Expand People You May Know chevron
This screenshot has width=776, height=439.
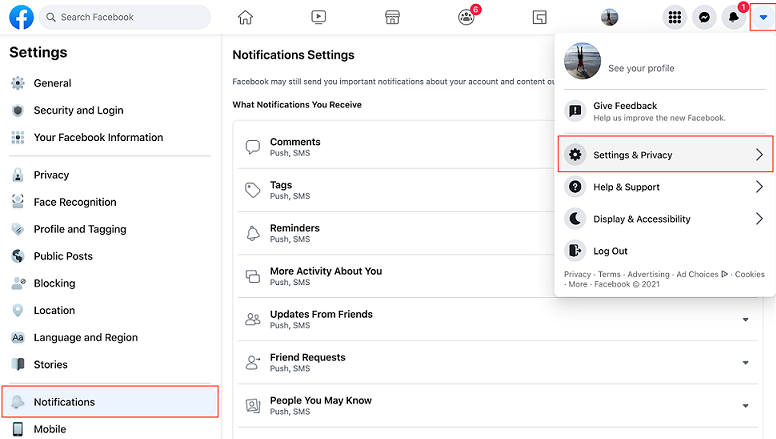[745, 406]
